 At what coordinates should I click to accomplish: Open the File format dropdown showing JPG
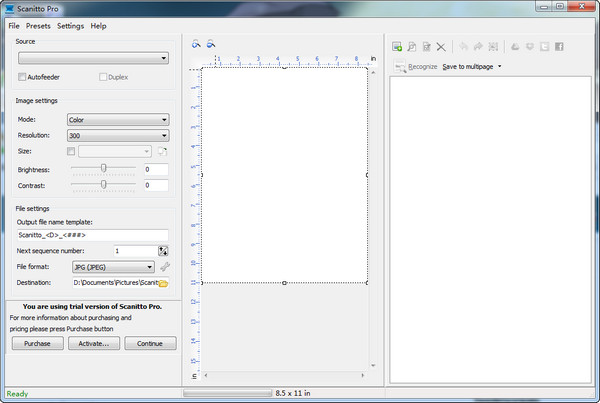pyautogui.click(x=113, y=267)
